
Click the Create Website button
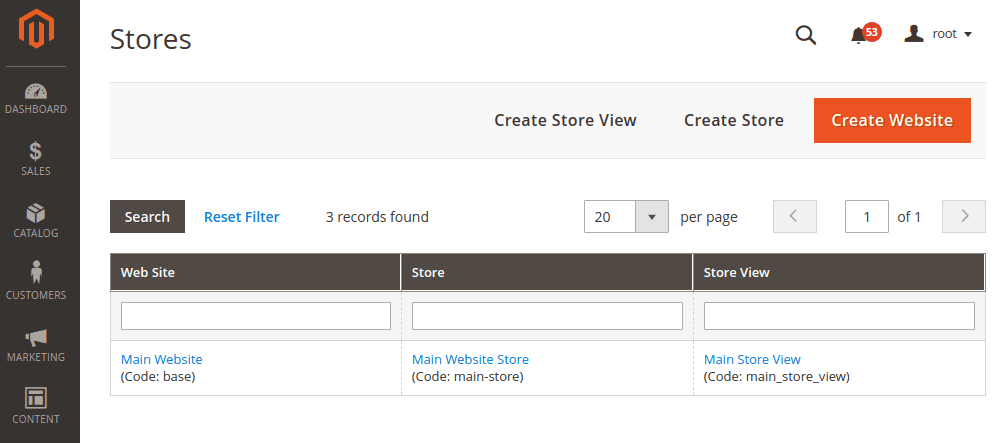(x=892, y=120)
